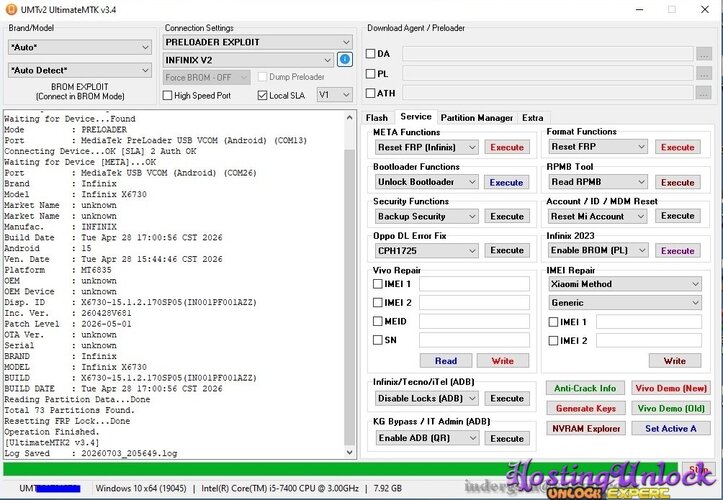Execute the Security Functions action

pyautogui.click(x=507, y=216)
